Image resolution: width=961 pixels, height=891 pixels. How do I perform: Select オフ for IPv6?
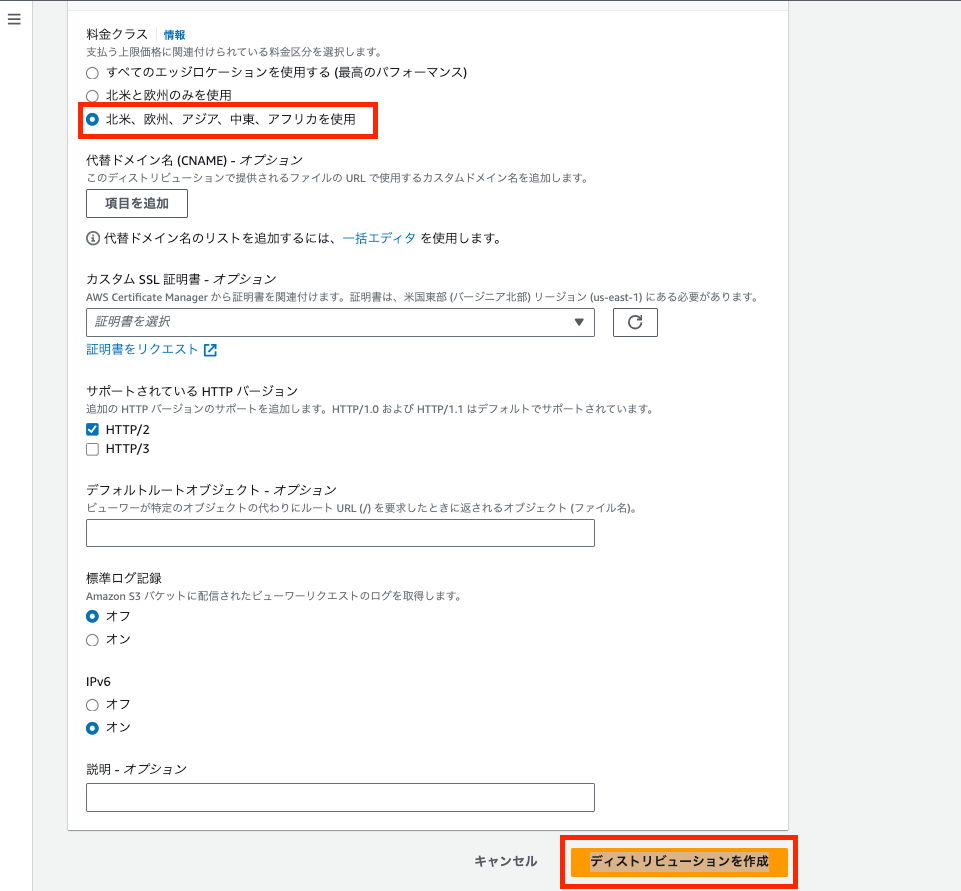pyautogui.click(x=93, y=705)
